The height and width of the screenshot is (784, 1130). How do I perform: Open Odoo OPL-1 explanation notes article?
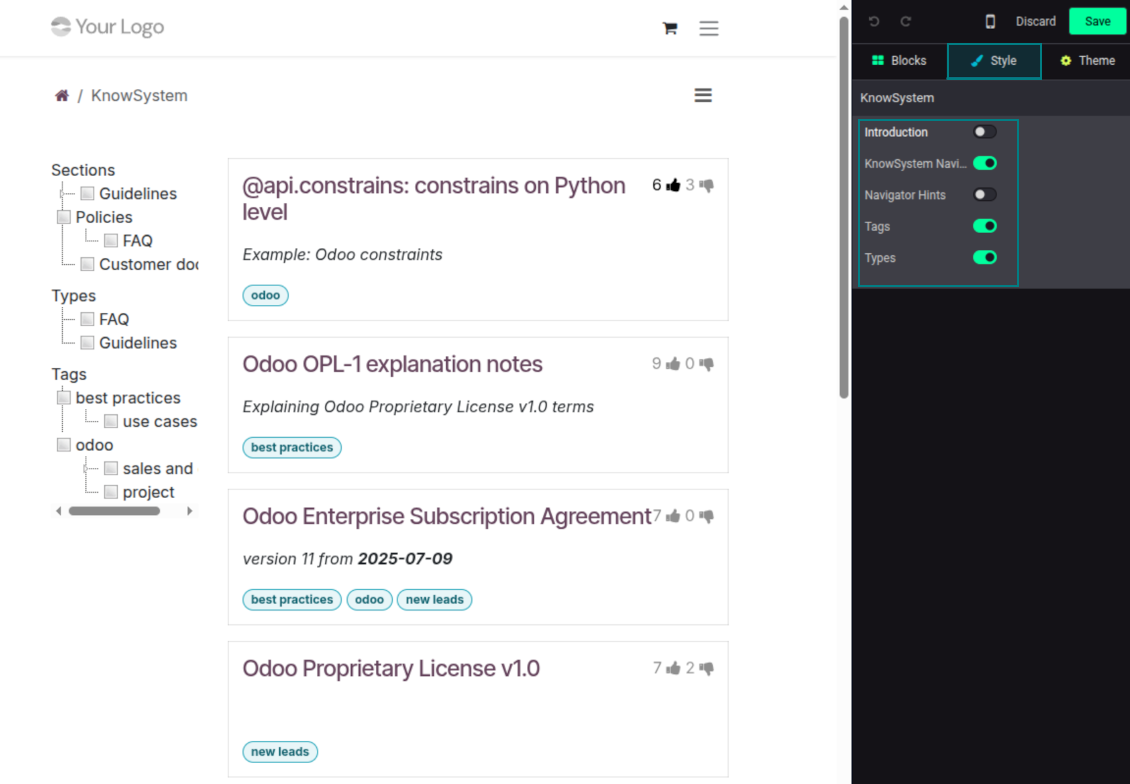pos(392,364)
